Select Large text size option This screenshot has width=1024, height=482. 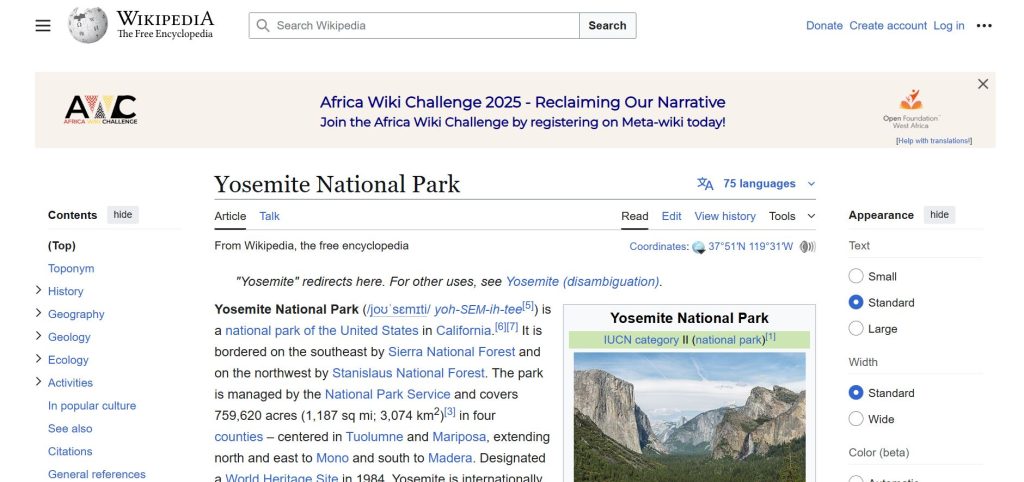pyautogui.click(x=856, y=329)
